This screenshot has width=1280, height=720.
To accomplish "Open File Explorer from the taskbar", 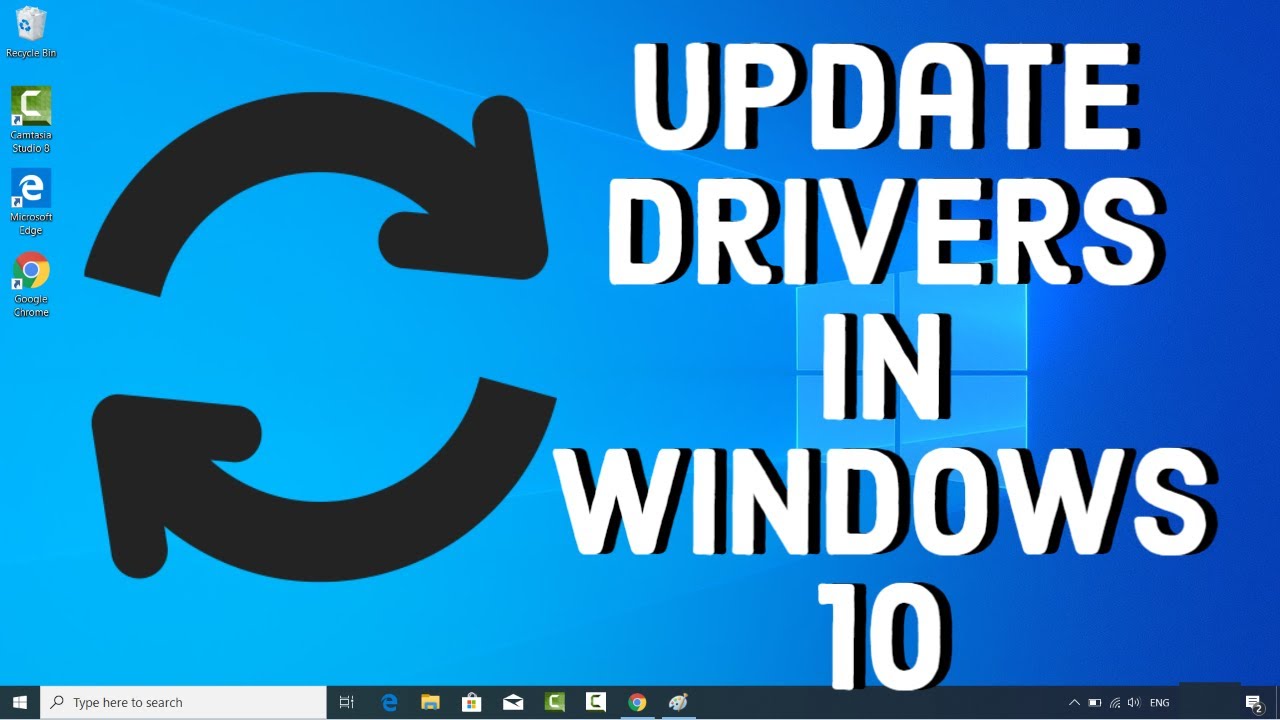I will [x=431, y=703].
